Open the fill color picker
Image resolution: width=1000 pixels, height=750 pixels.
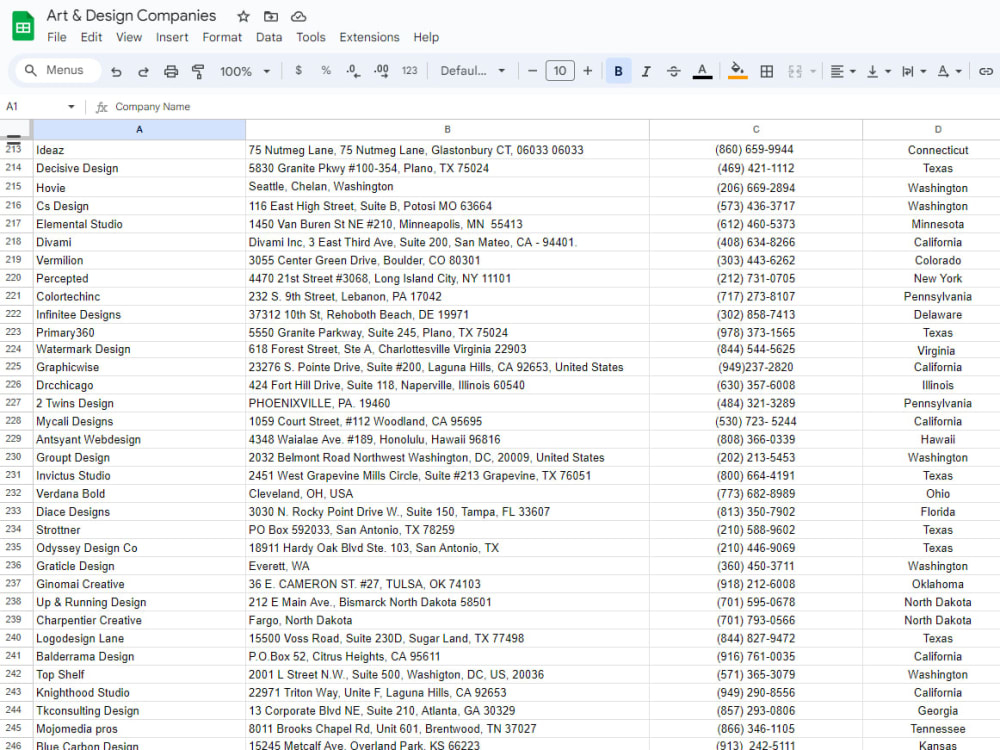[737, 71]
